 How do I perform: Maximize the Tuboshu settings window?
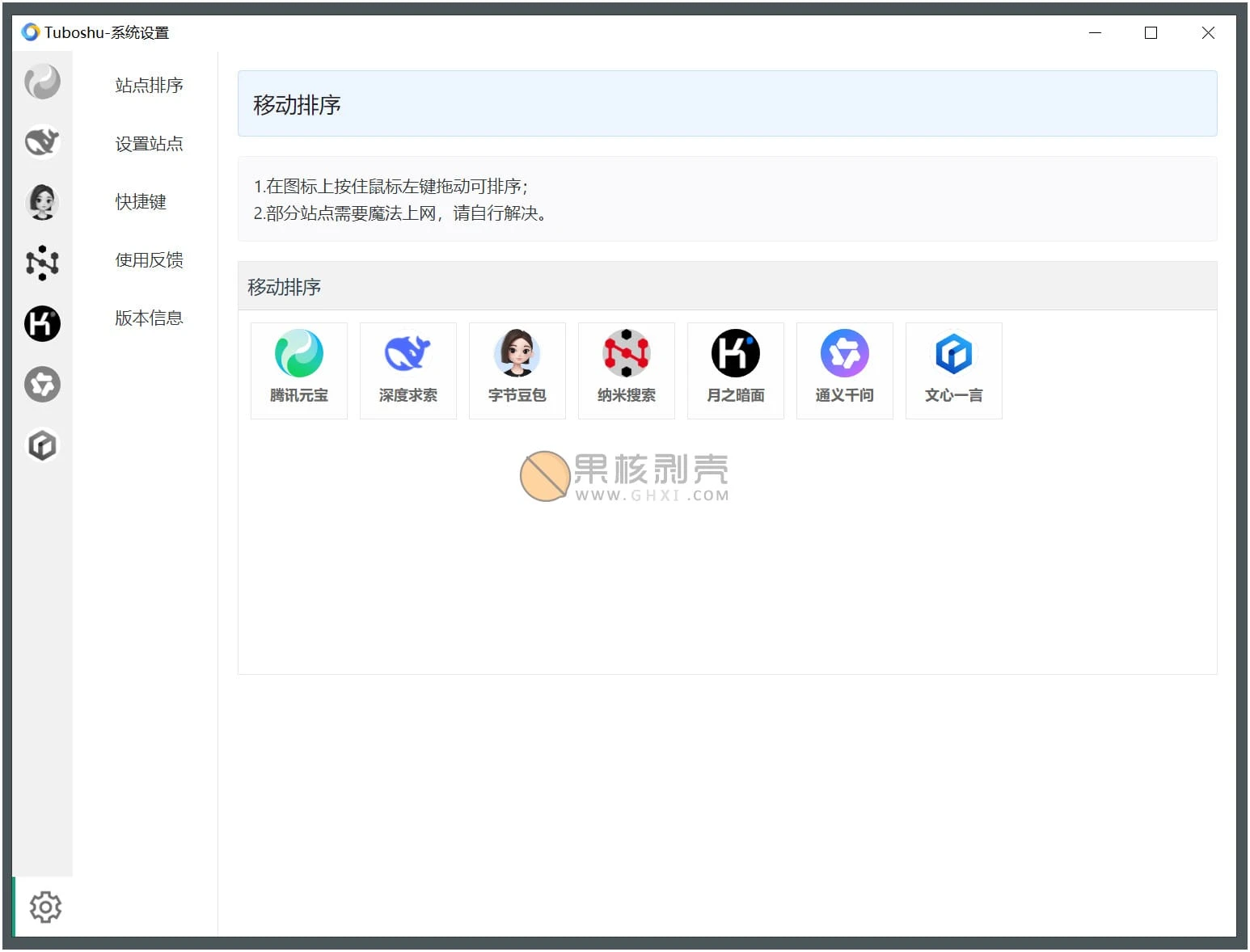1151,32
